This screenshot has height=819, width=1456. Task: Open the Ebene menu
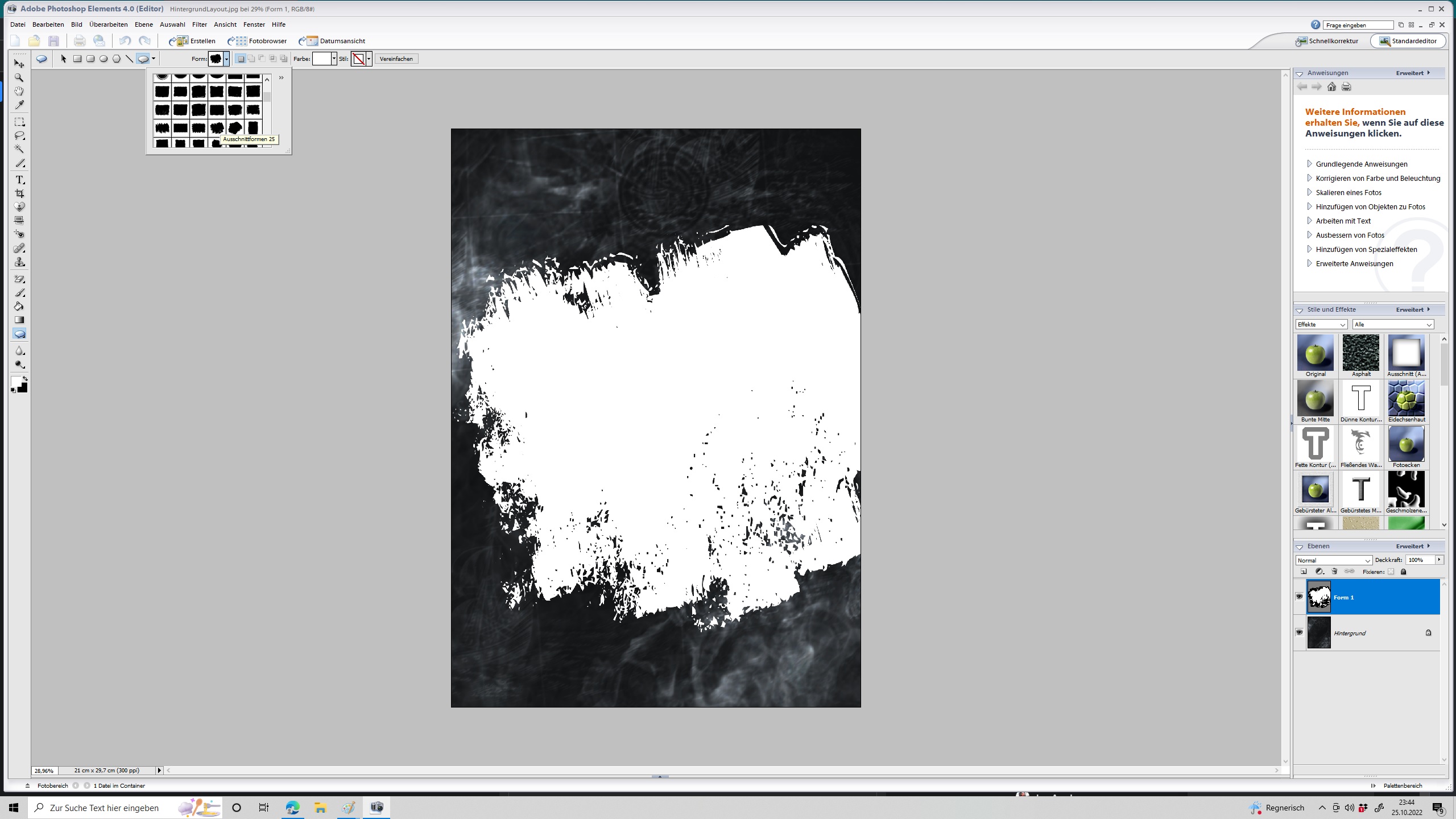(x=143, y=24)
